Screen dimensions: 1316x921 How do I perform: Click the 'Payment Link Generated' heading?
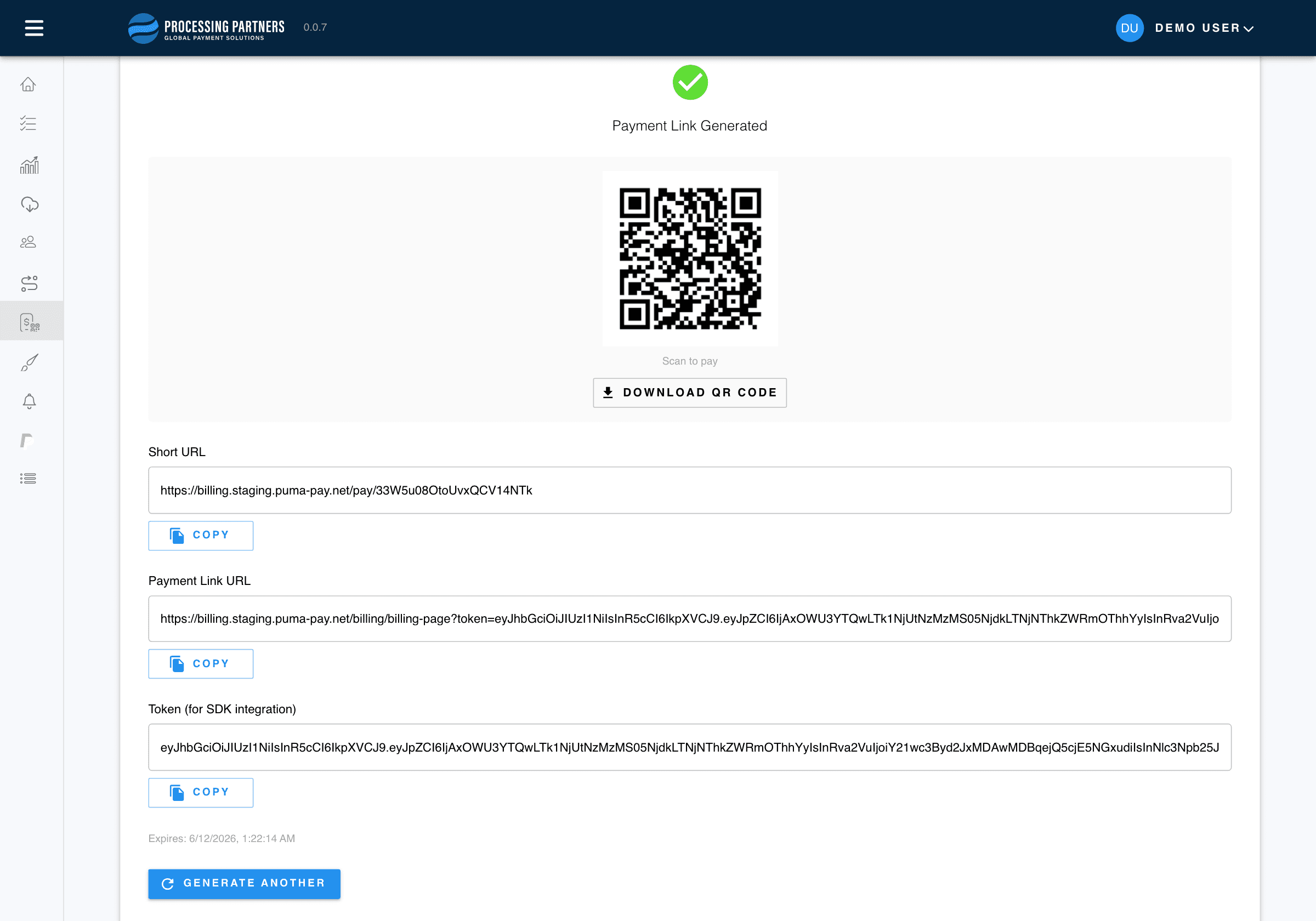[x=689, y=126]
